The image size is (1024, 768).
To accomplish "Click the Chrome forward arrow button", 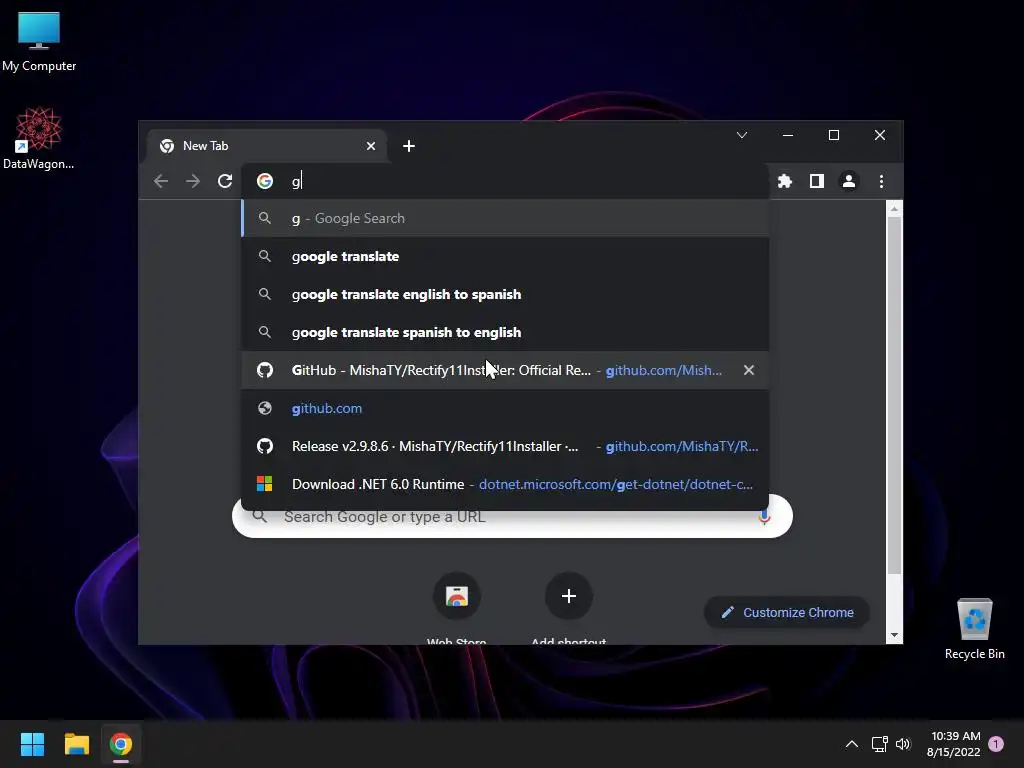I will [x=193, y=181].
